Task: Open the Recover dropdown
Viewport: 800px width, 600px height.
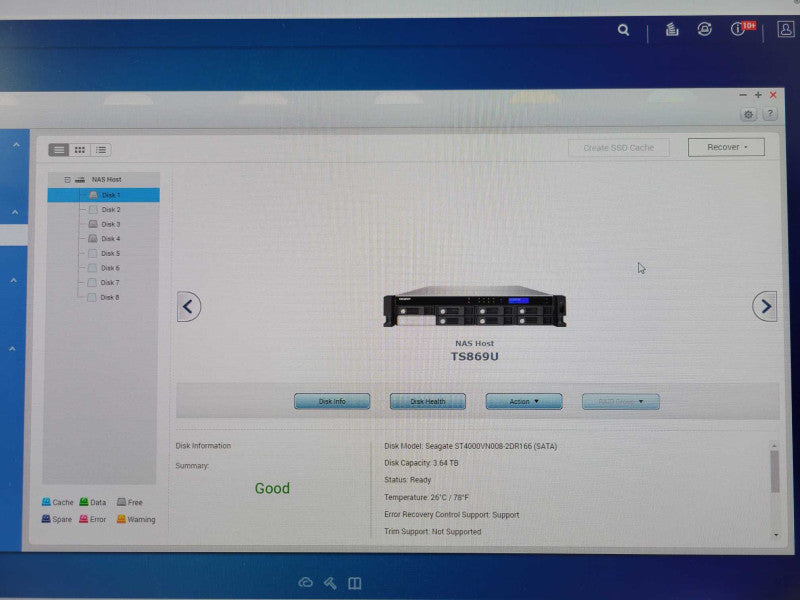Action: pyautogui.click(x=726, y=147)
